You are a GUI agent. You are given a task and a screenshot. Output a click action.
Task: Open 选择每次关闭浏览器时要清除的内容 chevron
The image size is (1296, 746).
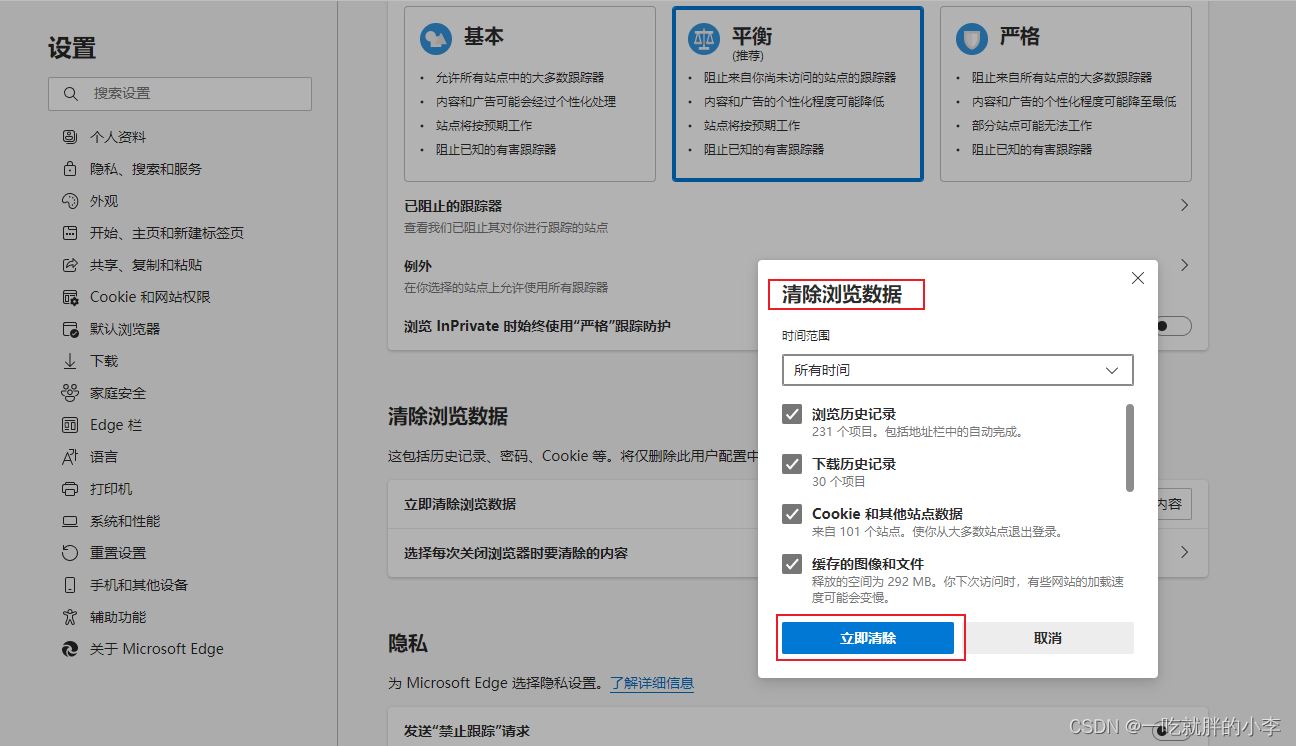click(x=1185, y=552)
